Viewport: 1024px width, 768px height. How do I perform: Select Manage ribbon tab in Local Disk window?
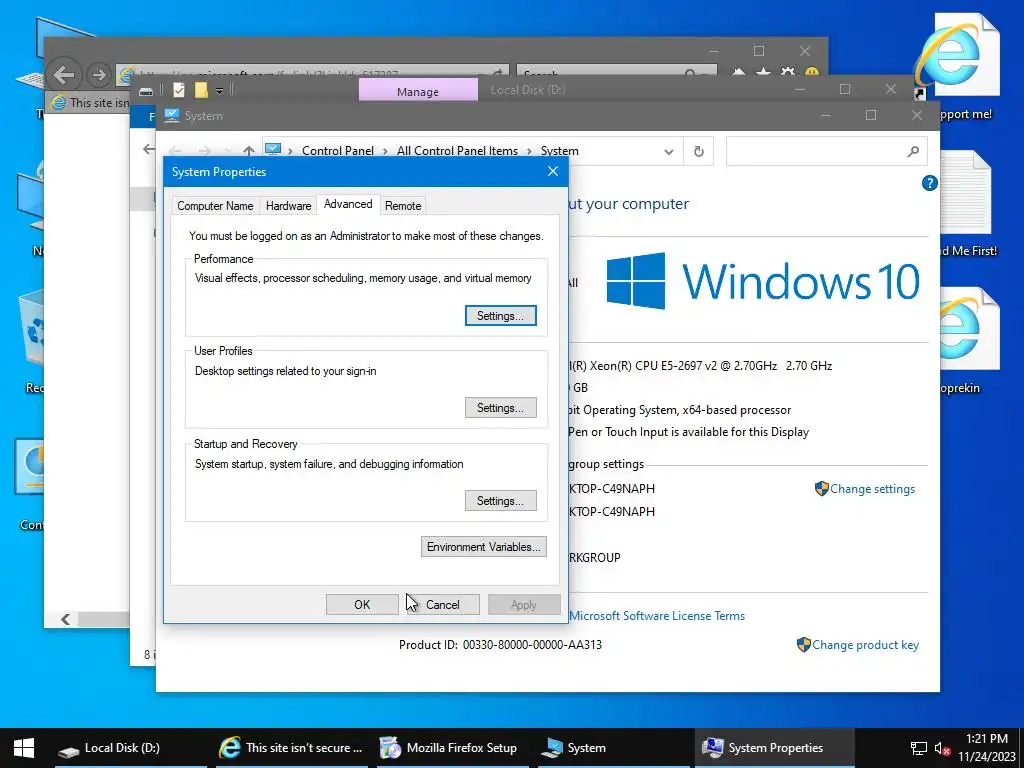point(418,91)
